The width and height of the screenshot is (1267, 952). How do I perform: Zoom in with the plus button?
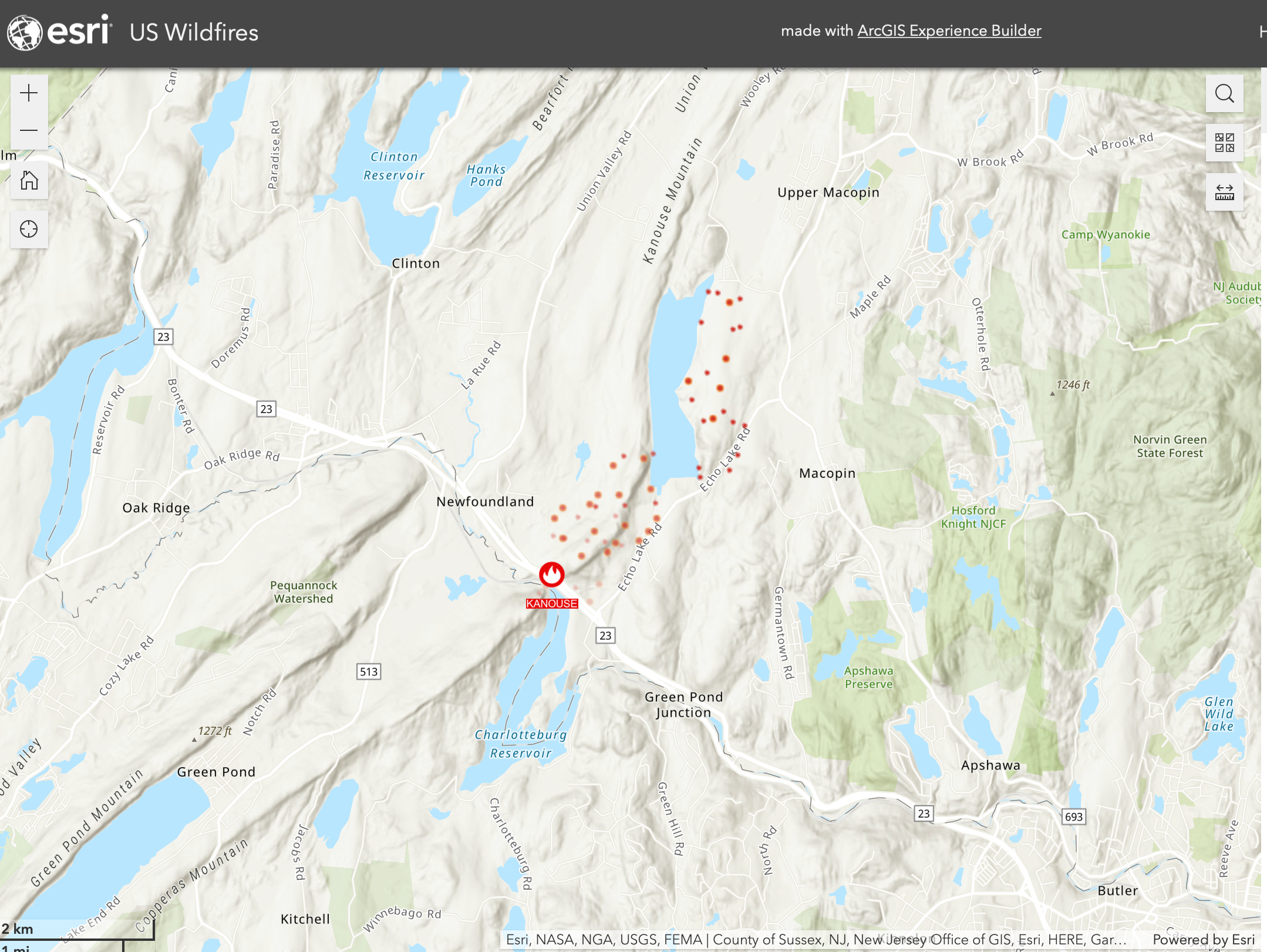coord(29,93)
